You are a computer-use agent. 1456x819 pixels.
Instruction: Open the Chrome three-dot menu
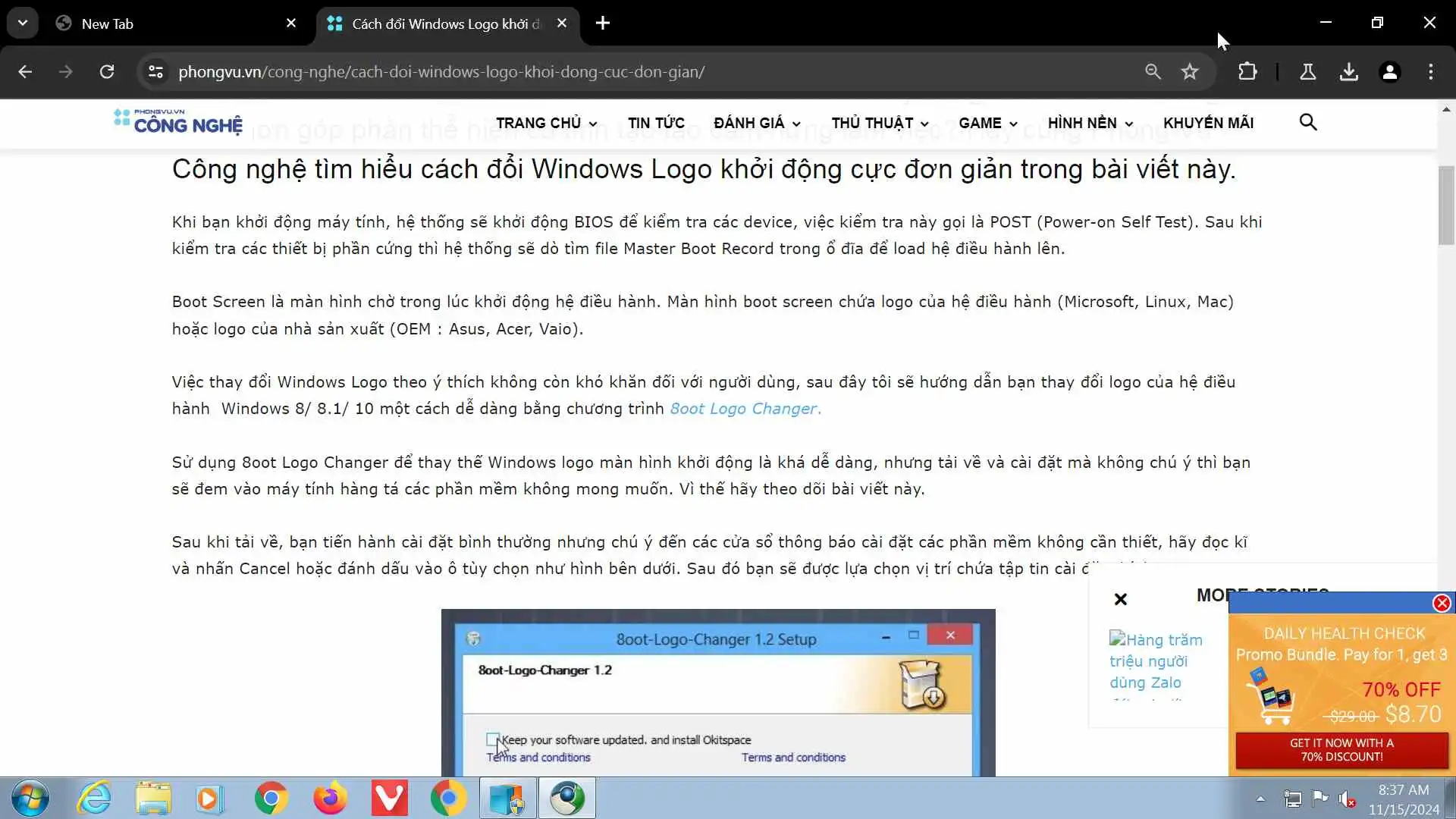pos(1430,71)
